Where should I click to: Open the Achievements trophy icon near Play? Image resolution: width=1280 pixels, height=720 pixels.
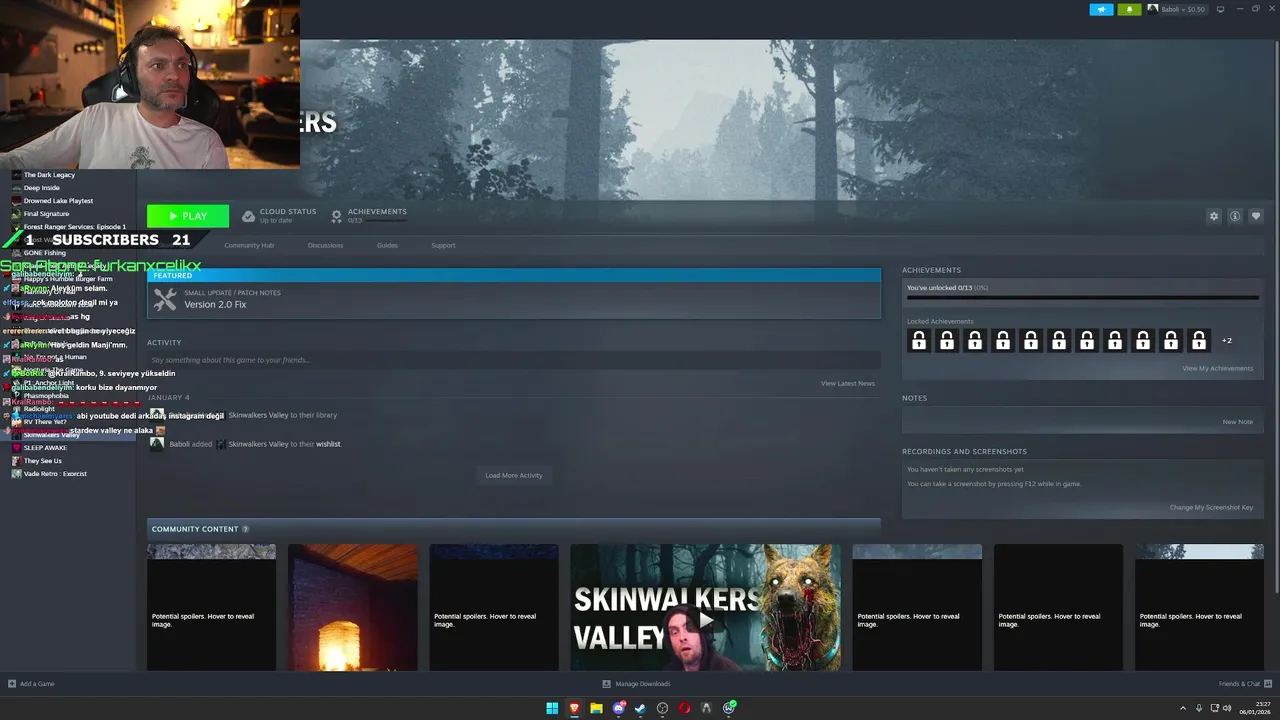337,216
